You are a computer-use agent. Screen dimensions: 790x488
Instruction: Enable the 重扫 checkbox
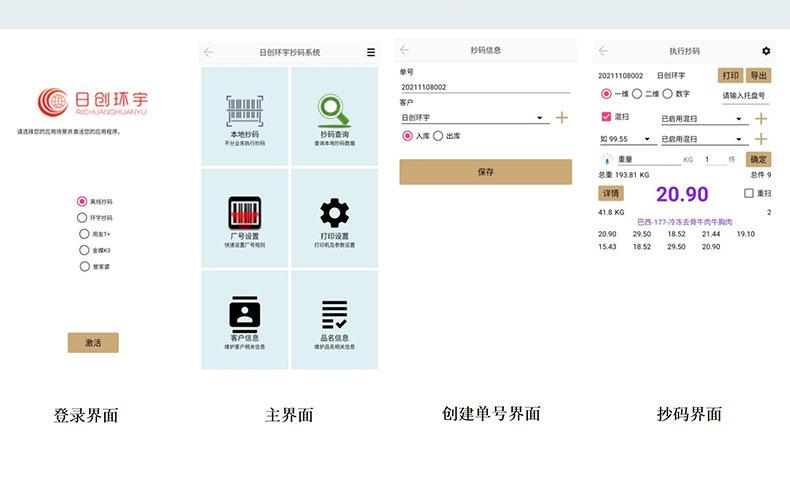click(749, 193)
